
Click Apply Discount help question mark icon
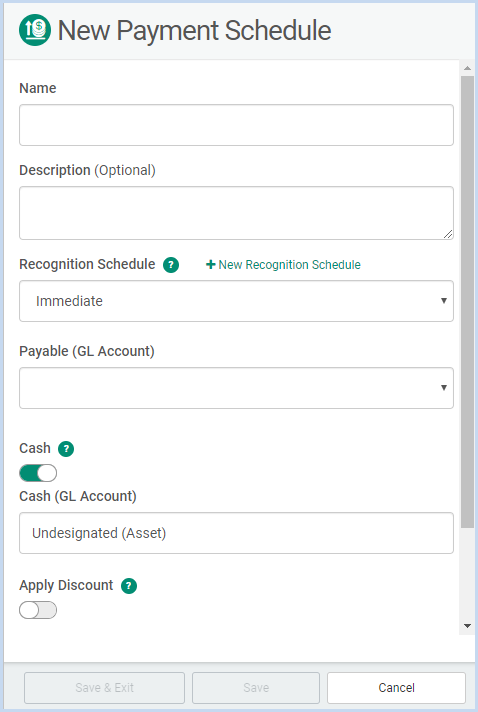(x=129, y=586)
